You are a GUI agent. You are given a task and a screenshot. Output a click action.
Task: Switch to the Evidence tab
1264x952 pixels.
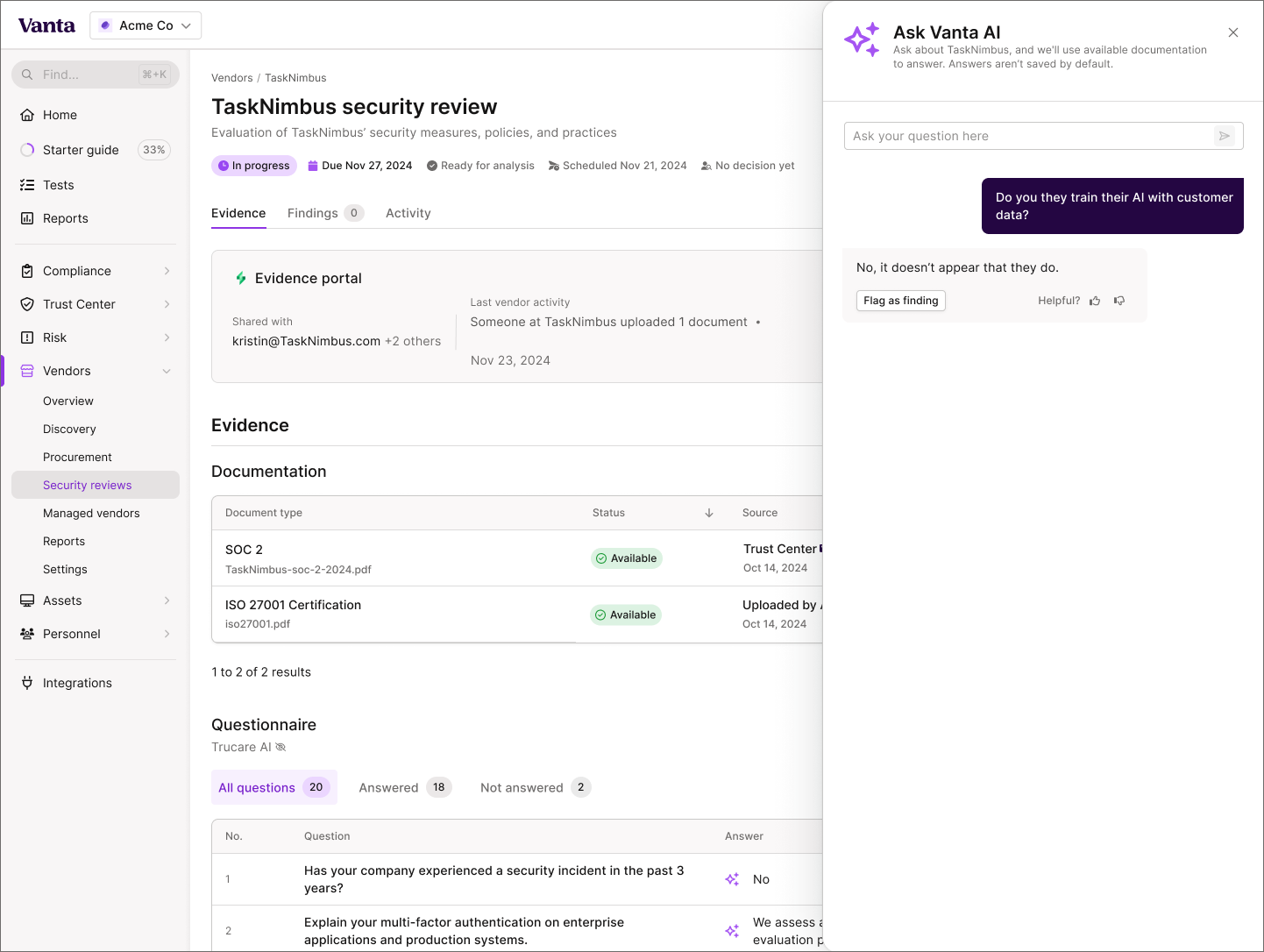tap(238, 213)
